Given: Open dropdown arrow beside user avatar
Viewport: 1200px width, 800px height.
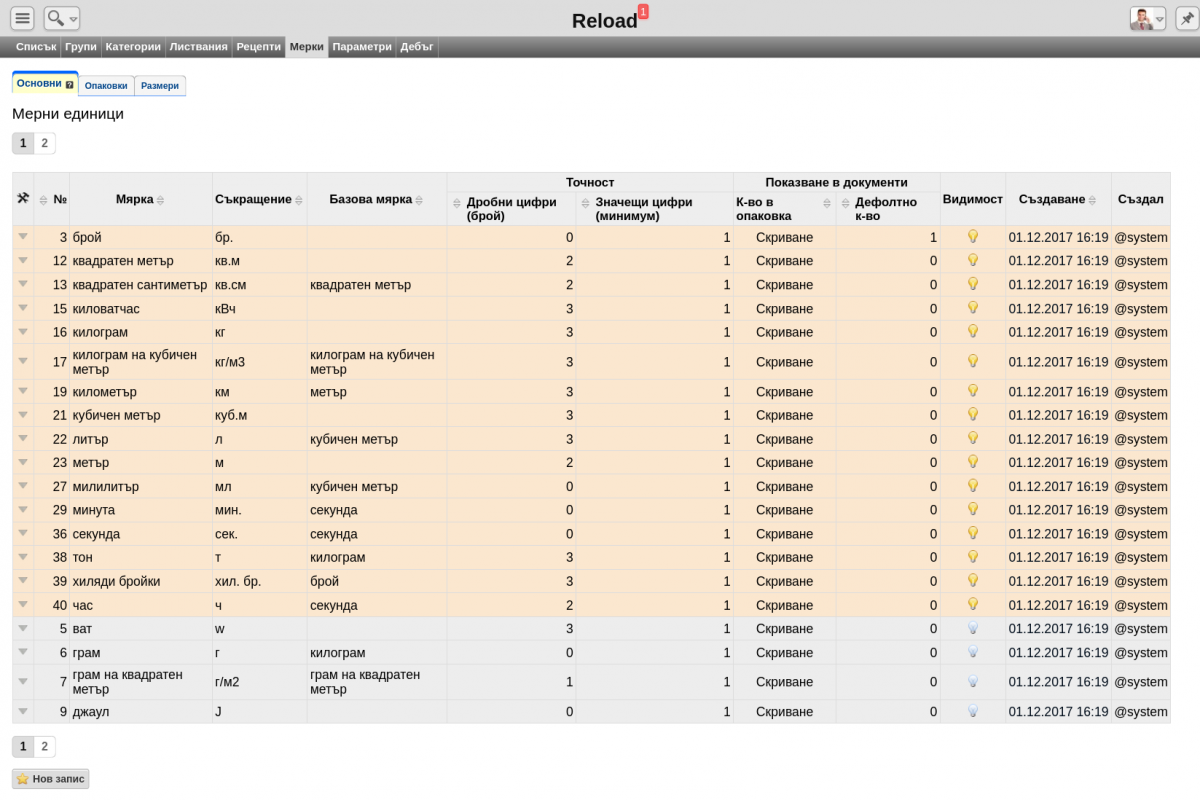Looking at the screenshot, I should click(x=1160, y=19).
